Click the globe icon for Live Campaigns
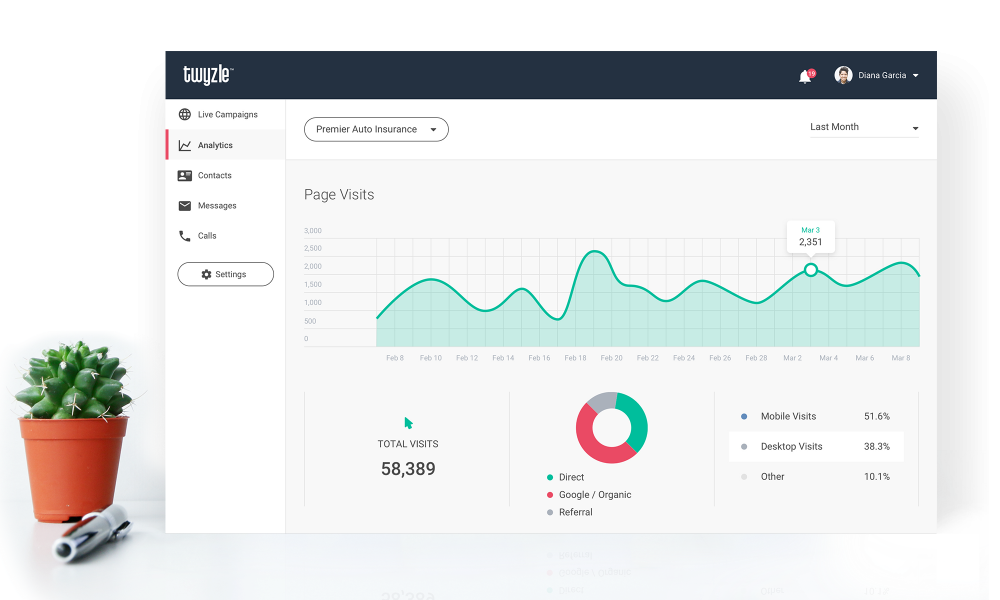 click(184, 115)
